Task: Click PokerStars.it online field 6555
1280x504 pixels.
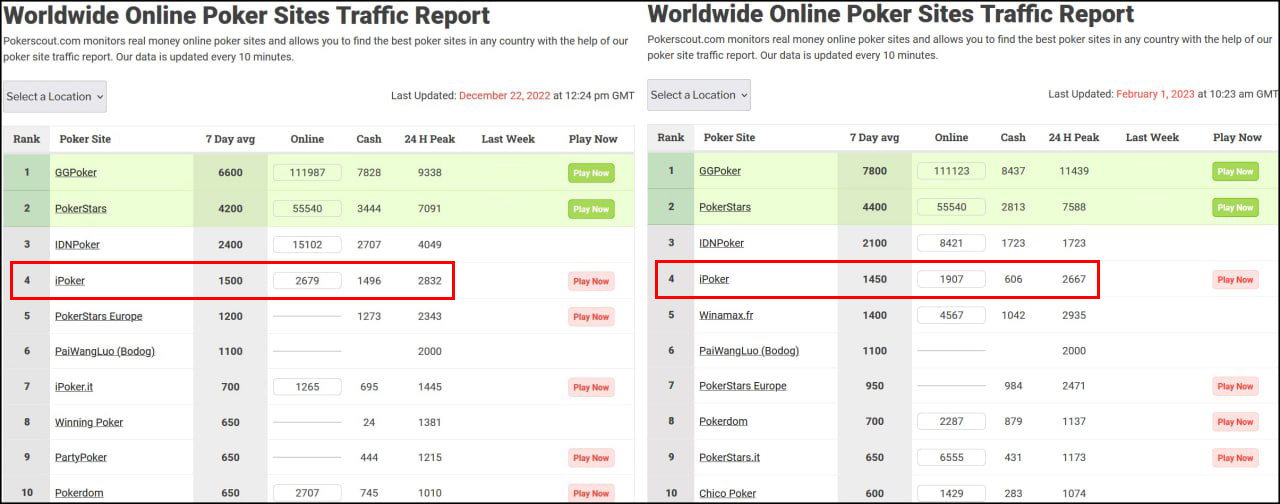Action: click(x=951, y=457)
